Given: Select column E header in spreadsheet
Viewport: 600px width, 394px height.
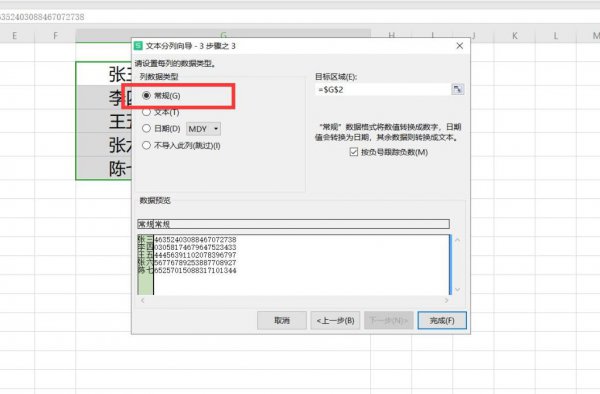Looking at the screenshot, I should point(15,36).
